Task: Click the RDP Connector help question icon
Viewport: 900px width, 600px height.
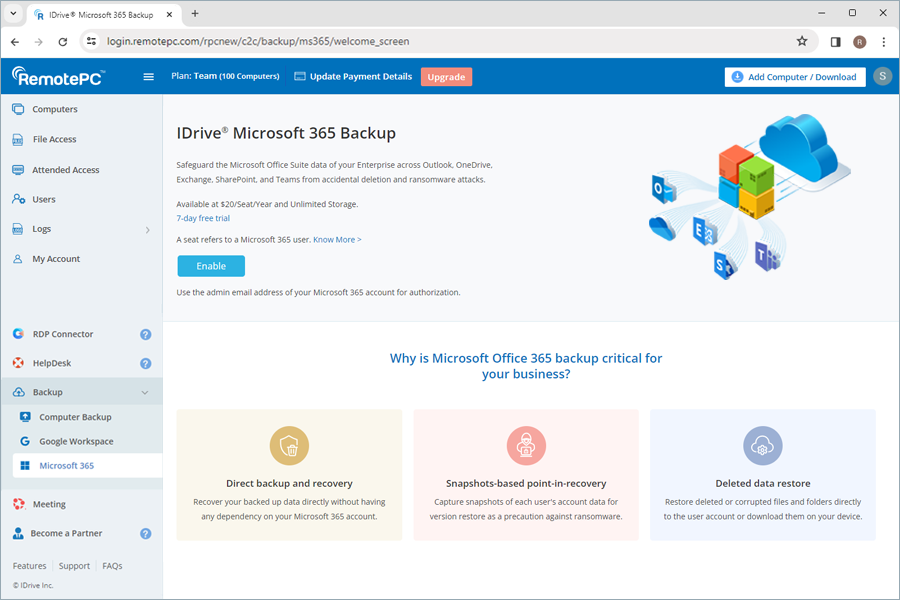Action: pyautogui.click(x=145, y=335)
